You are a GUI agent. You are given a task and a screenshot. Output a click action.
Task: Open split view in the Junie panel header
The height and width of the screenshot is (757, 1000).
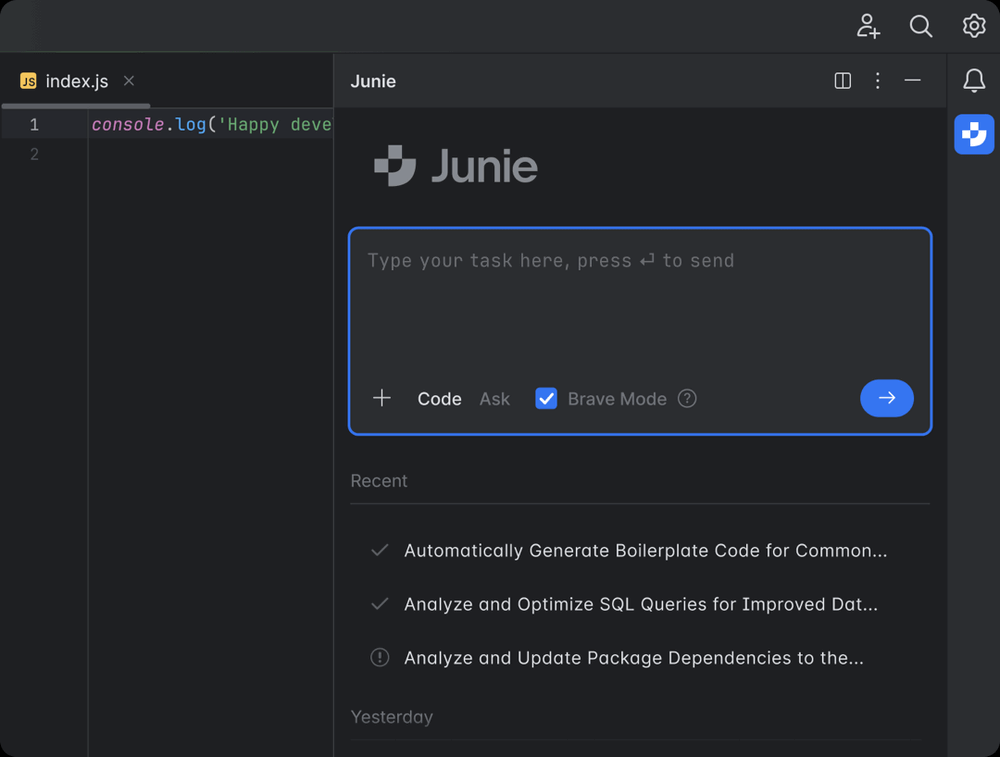coord(842,81)
